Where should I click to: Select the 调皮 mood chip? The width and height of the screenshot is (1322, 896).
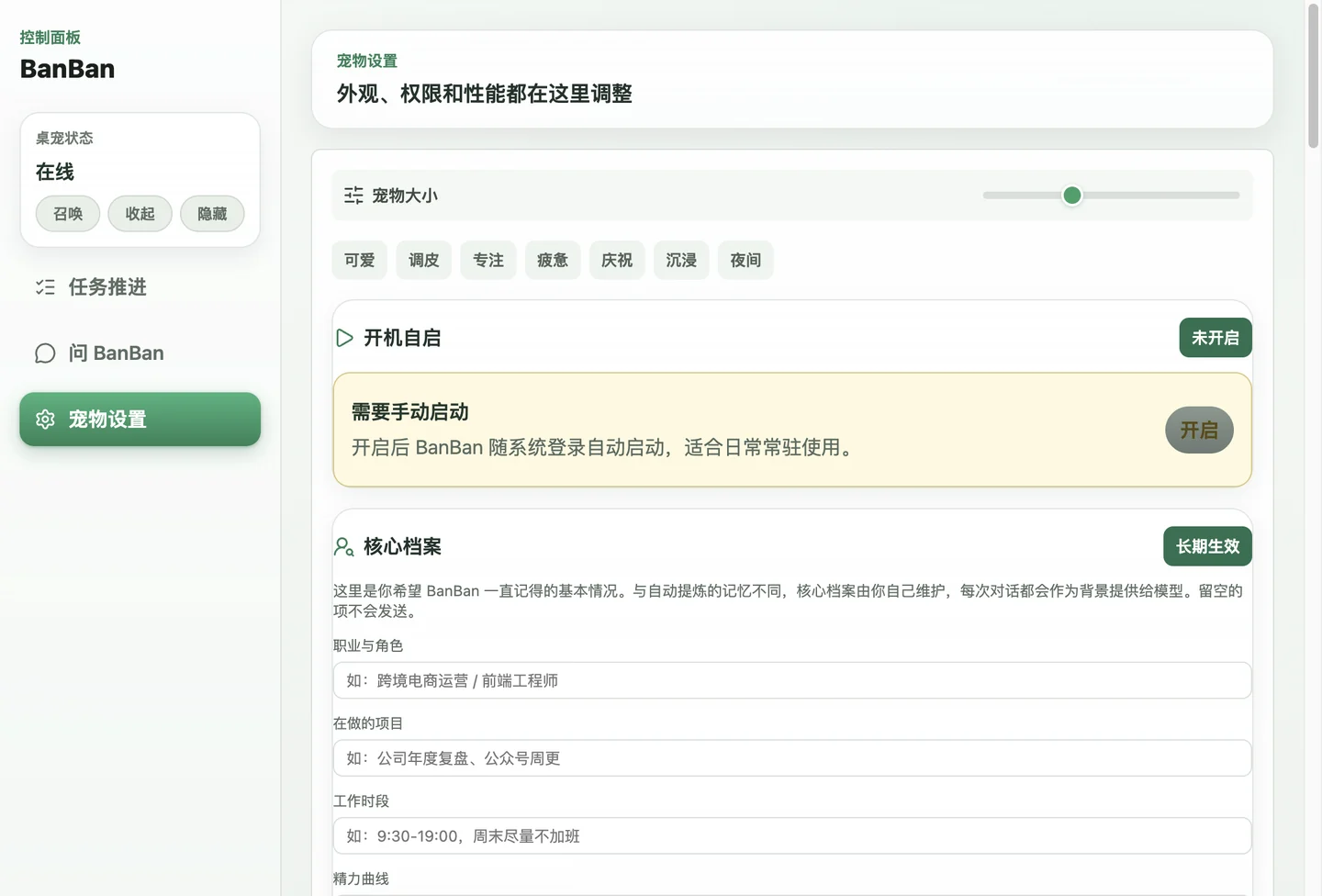point(424,261)
